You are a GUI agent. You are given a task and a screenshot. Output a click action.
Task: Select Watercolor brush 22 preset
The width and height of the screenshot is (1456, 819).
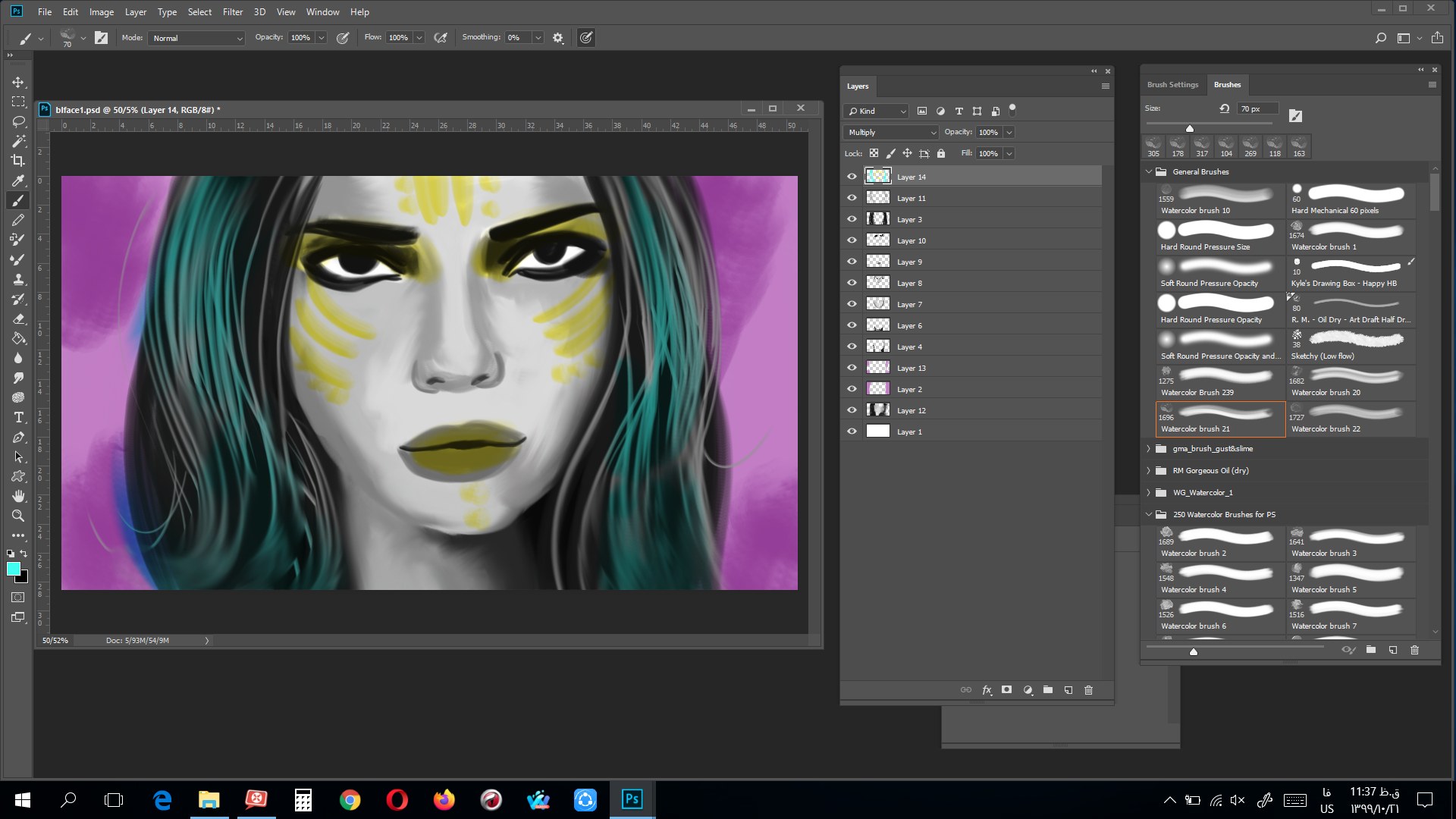(1351, 419)
